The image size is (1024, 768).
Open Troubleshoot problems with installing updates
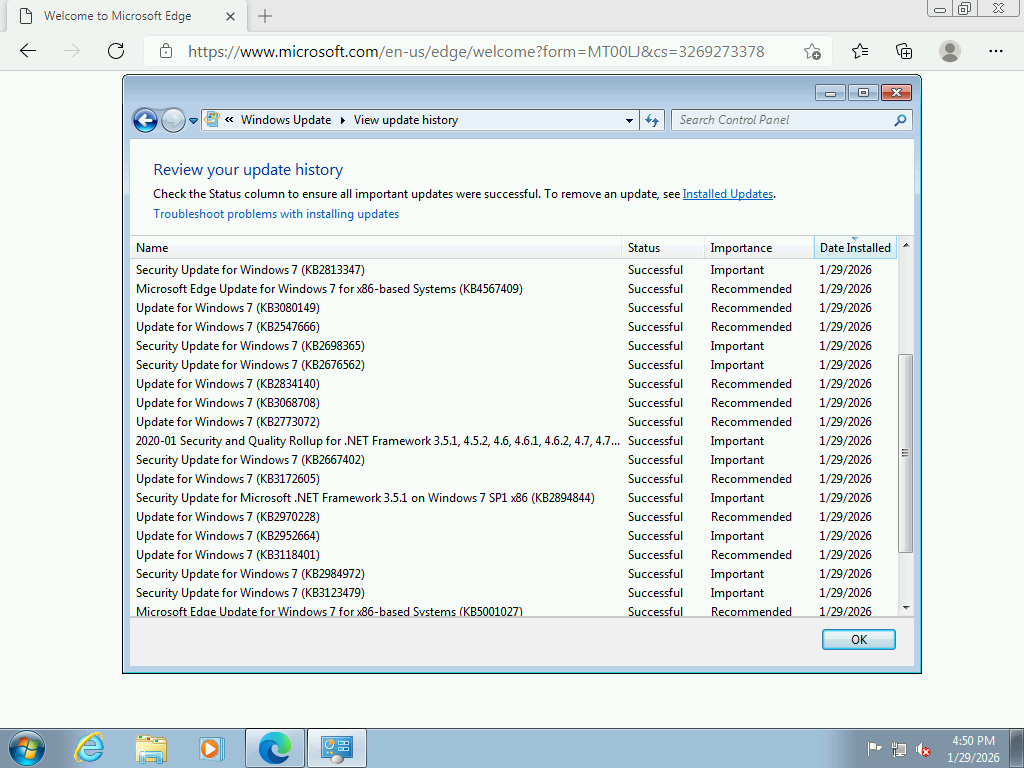click(276, 214)
